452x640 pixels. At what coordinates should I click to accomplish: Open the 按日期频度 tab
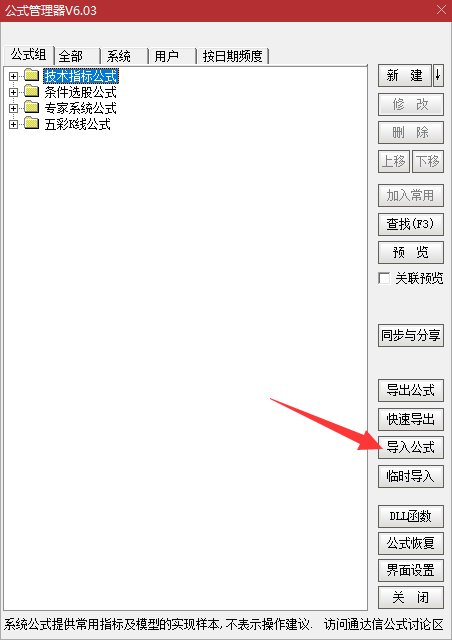(x=233, y=56)
